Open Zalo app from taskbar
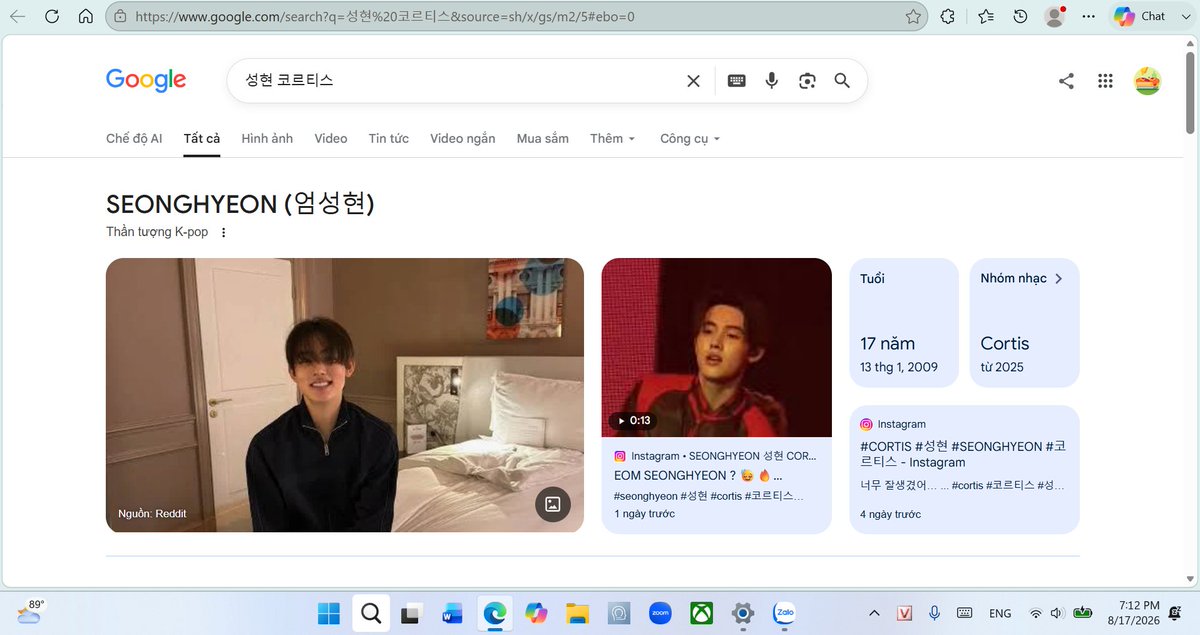Screen dimensions: 1200x635 click(x=784, y=613)
